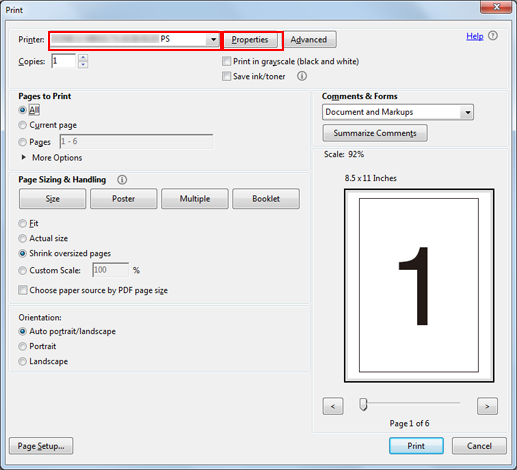The width and height of the screenshot is (517, 470).
Task: Enable Print in grayscale checkbox
Action: (x=226, y=61)
